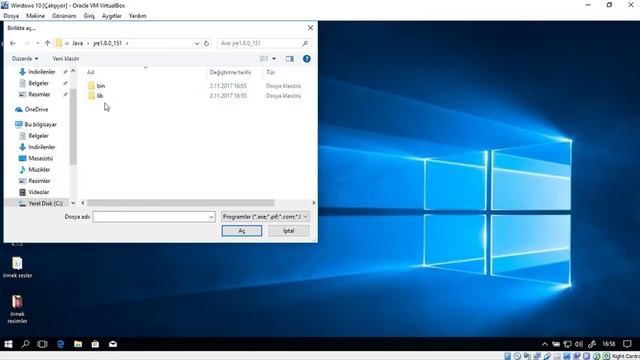Go up one folder level arrow

[x=47, y=43]
